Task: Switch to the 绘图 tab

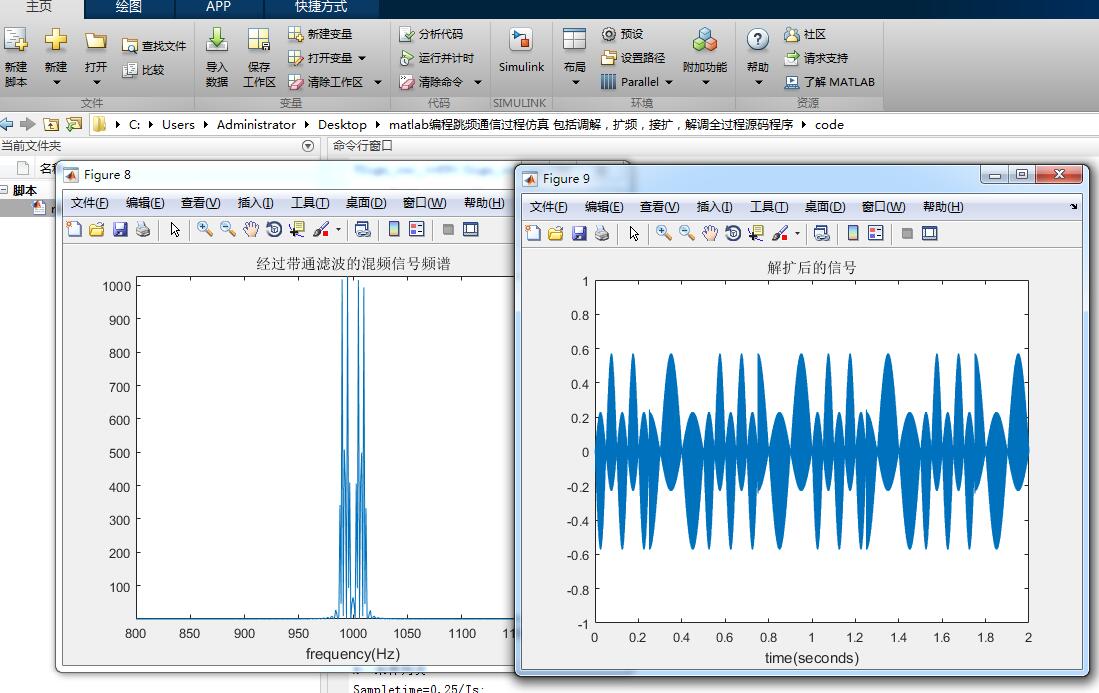Action: tap(128, 7)
